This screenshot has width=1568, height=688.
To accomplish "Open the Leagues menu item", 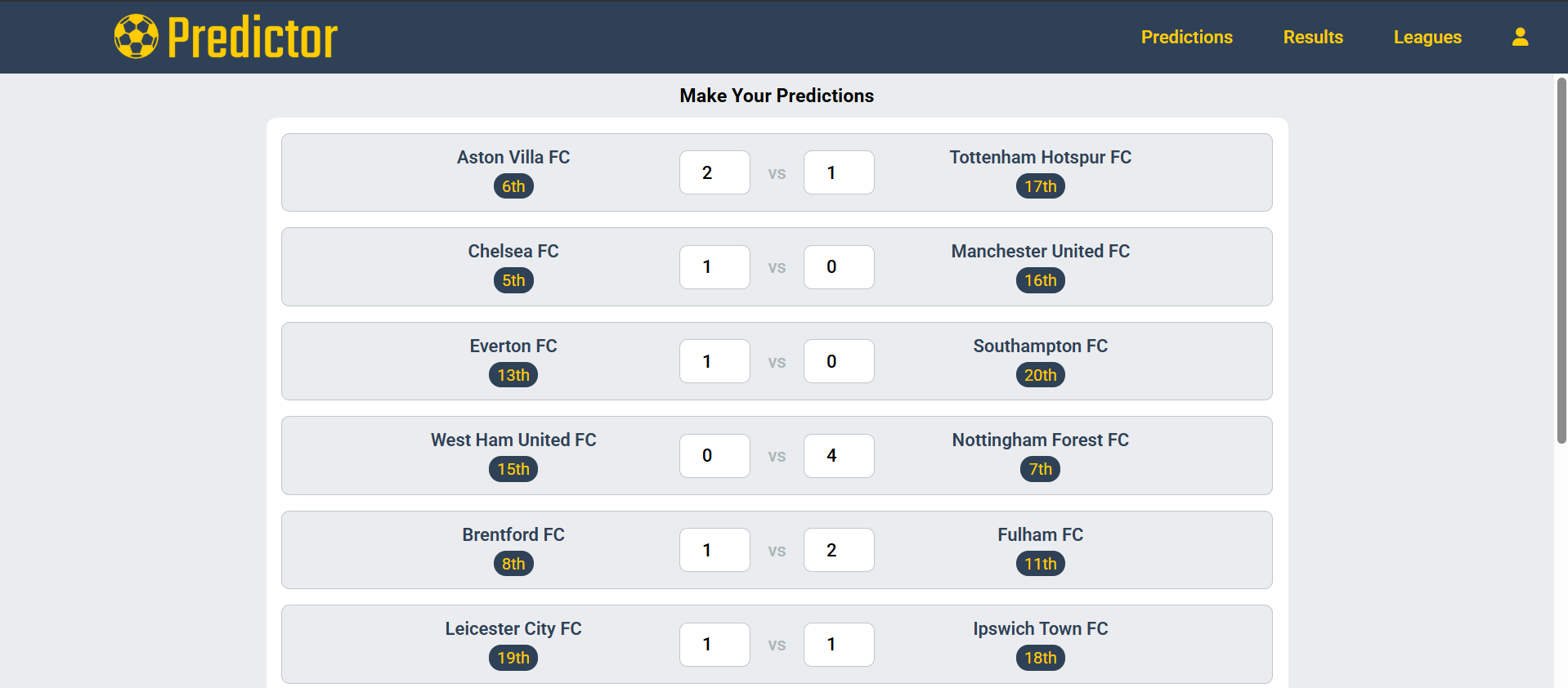I will tap(1427, 37).
